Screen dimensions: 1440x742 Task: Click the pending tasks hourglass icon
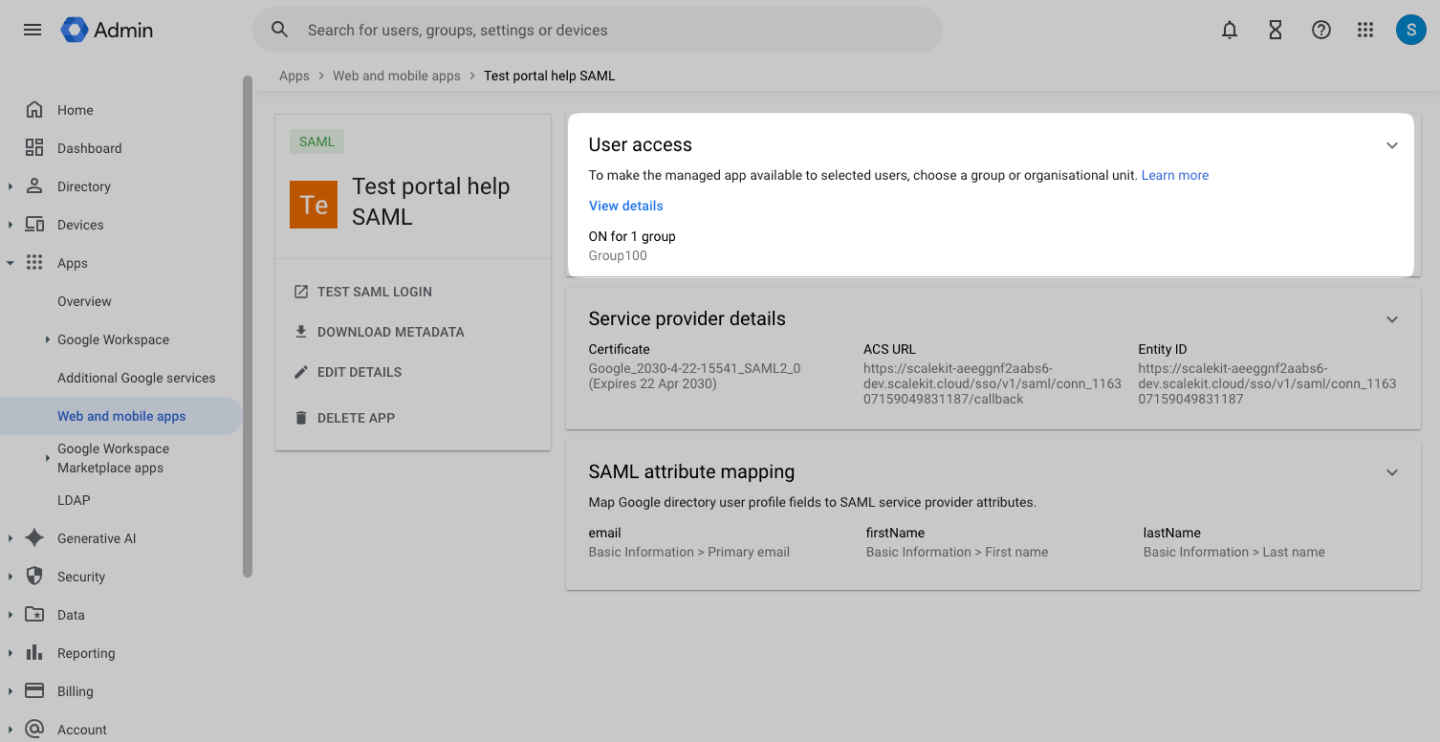1275,30
